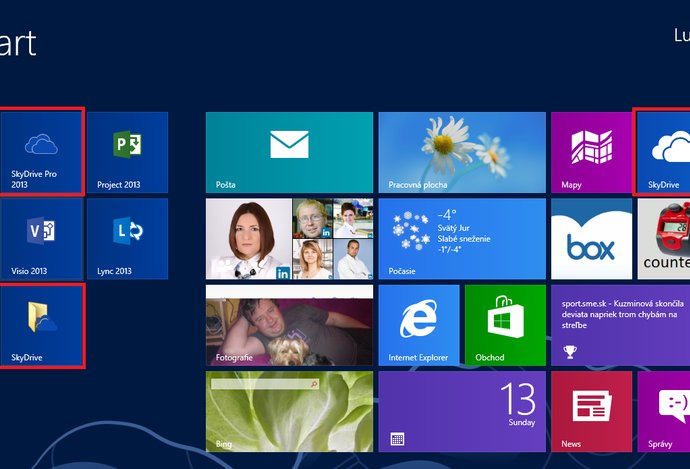Image resolution: width=690 pixels, height=469 pixels.
Task: Open the Bing tile
Action: [x=290, y=411]
